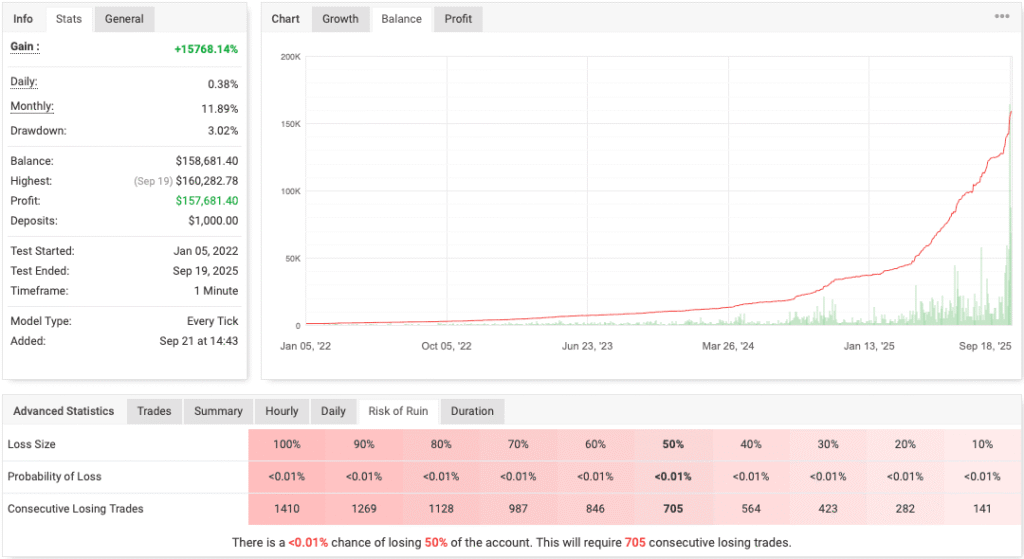Select the Risk of Ruin tab
1024x559 pixels.
(x=399, y=411)
